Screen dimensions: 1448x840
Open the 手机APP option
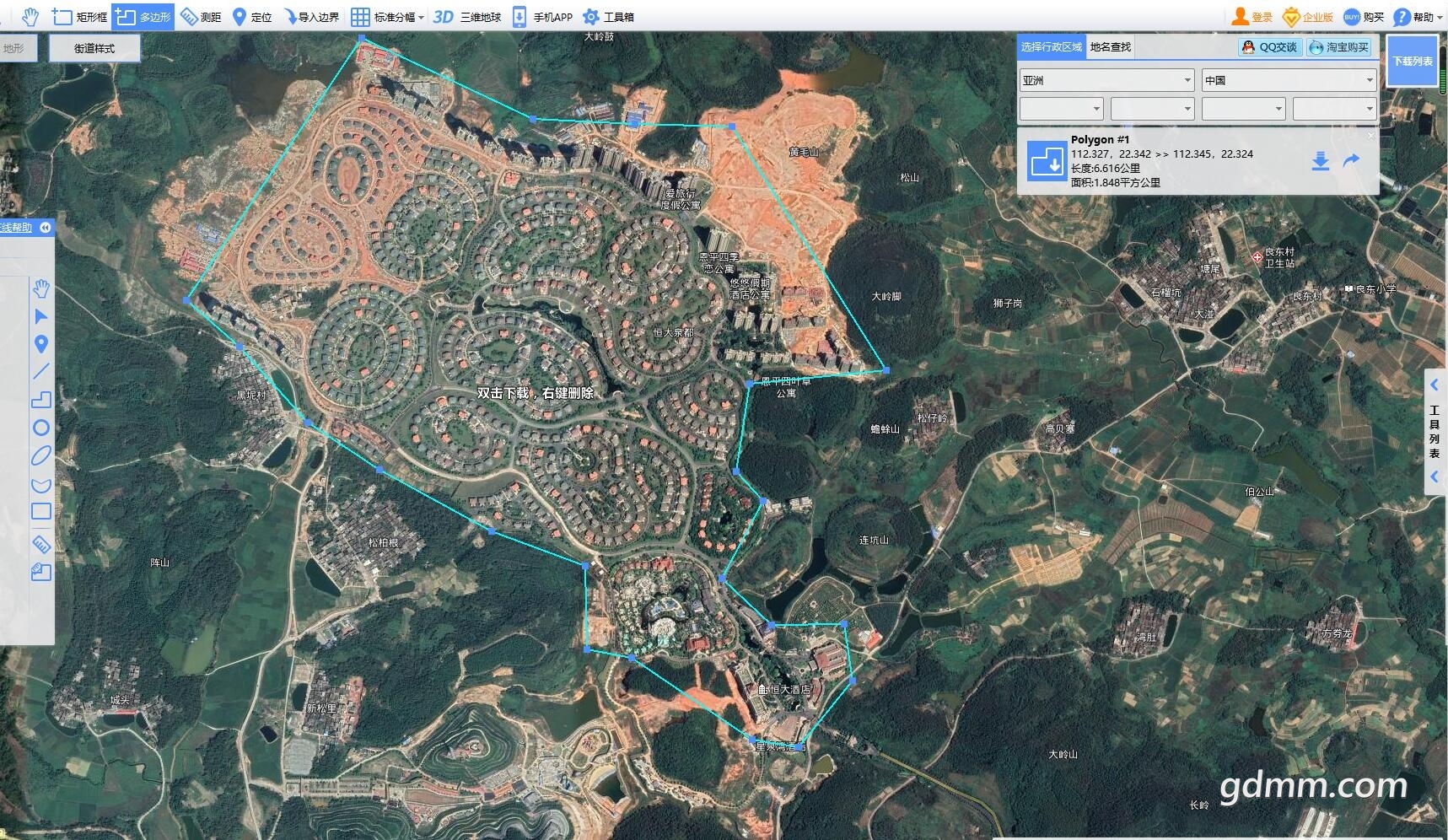pyautogui.click(x=542, y=17)
